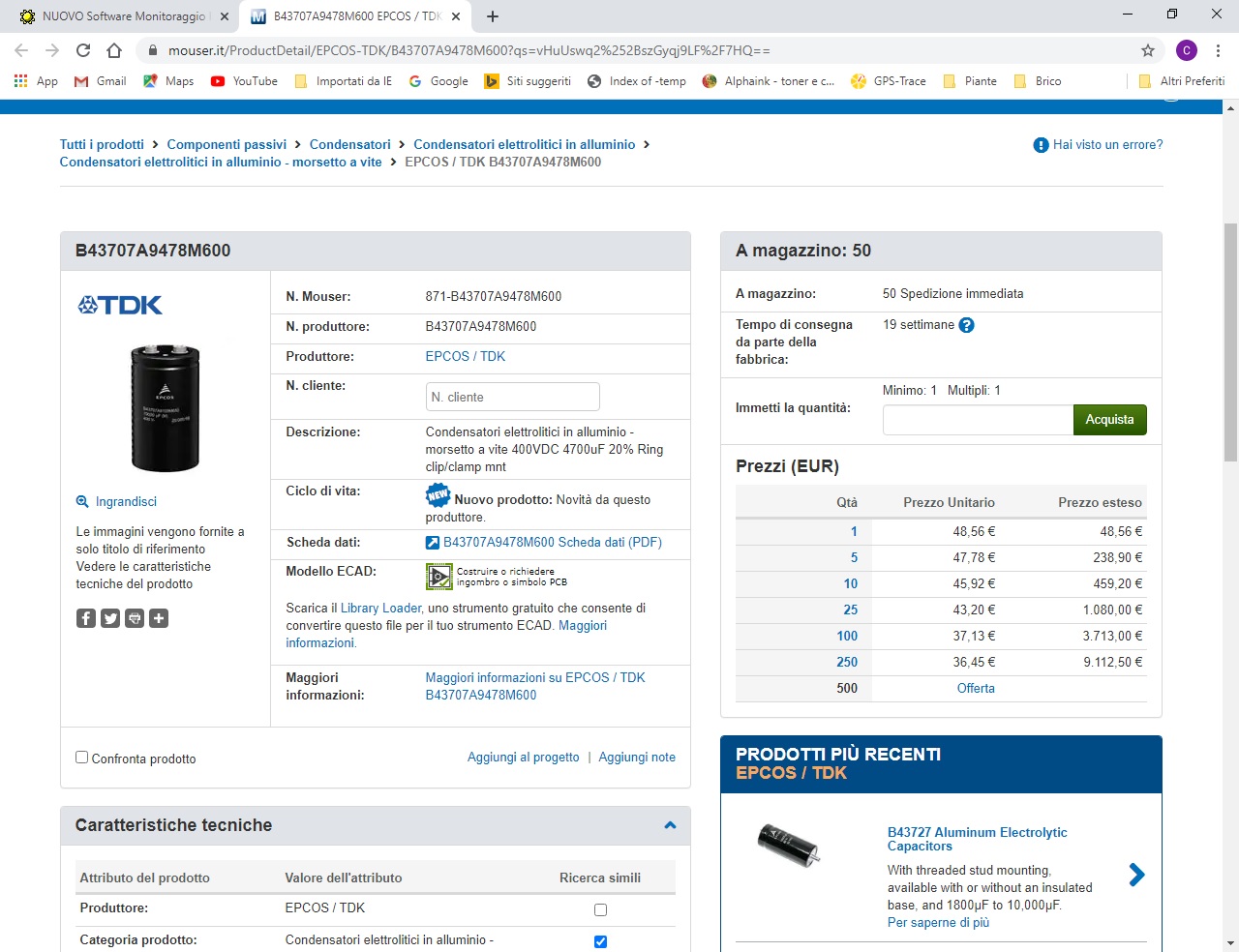This screenshot has width=1239, height=952.
Task: Open the Library Loader link
Action: [381, 609]
